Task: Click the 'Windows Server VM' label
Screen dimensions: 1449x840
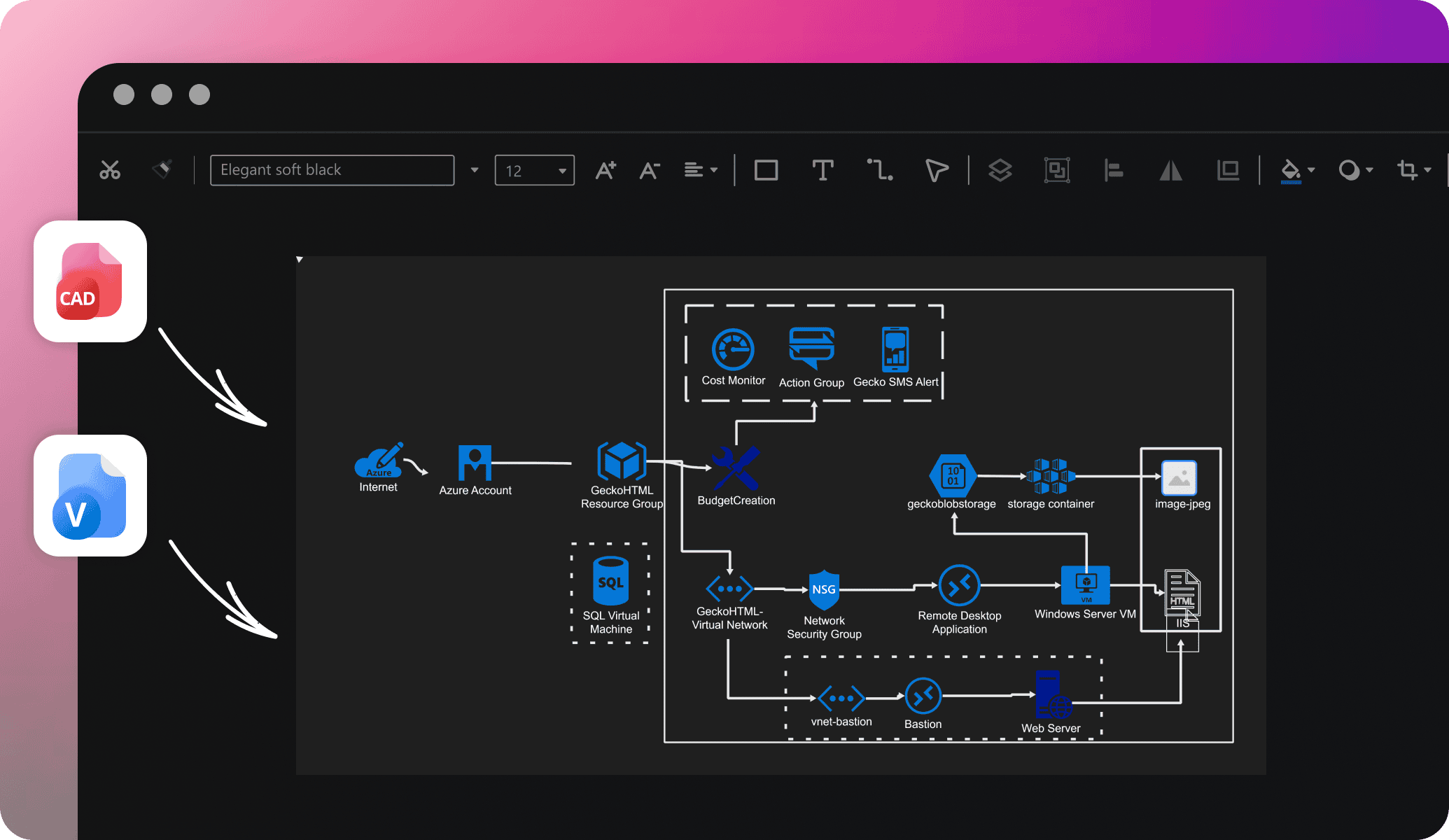Action: click(1085, 614)
